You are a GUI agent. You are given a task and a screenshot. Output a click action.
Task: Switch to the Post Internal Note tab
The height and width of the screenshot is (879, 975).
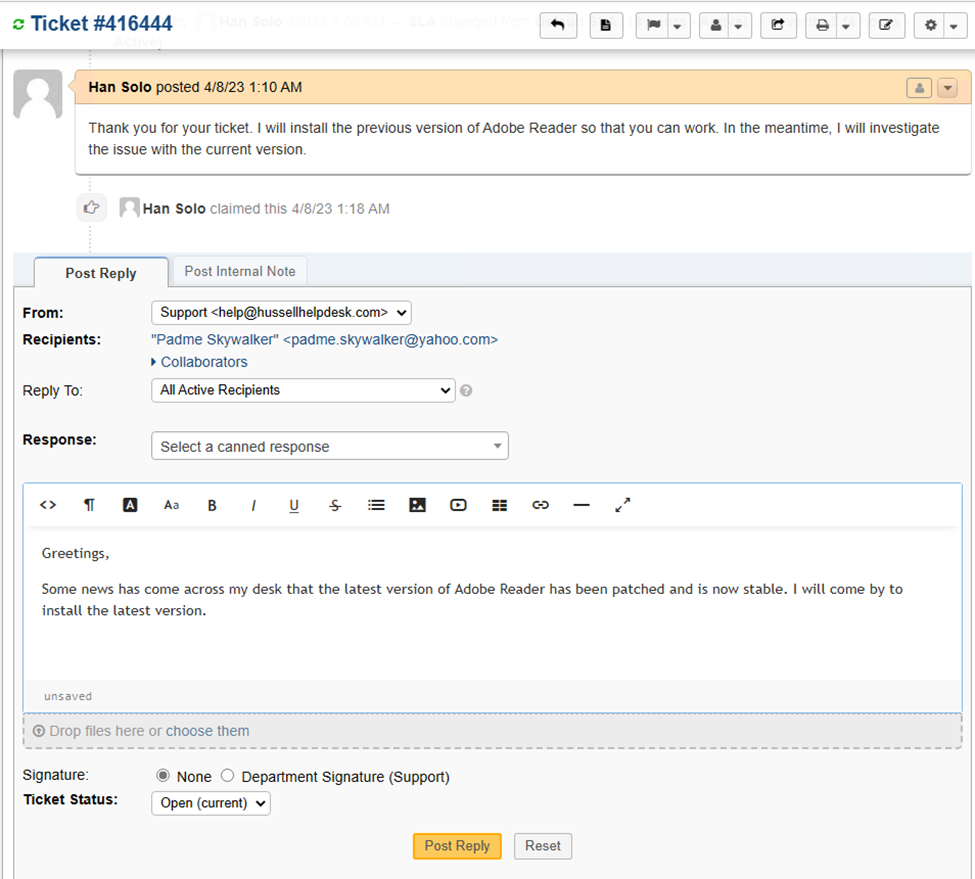tap(240, 271)
